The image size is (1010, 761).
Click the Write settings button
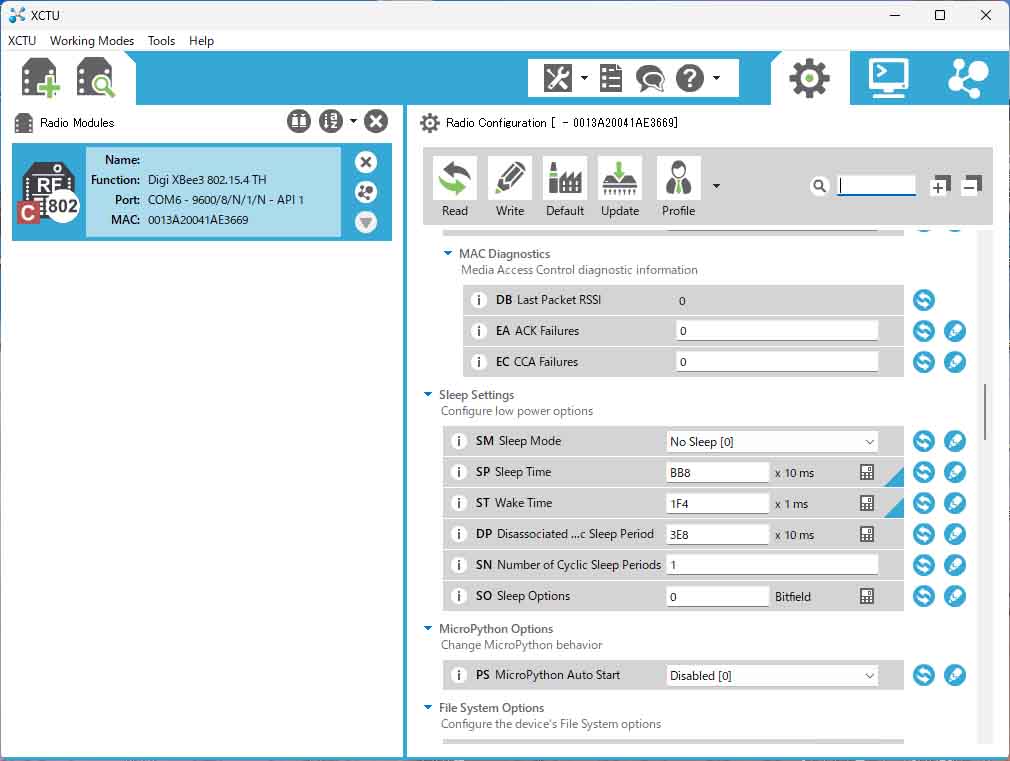510,187
